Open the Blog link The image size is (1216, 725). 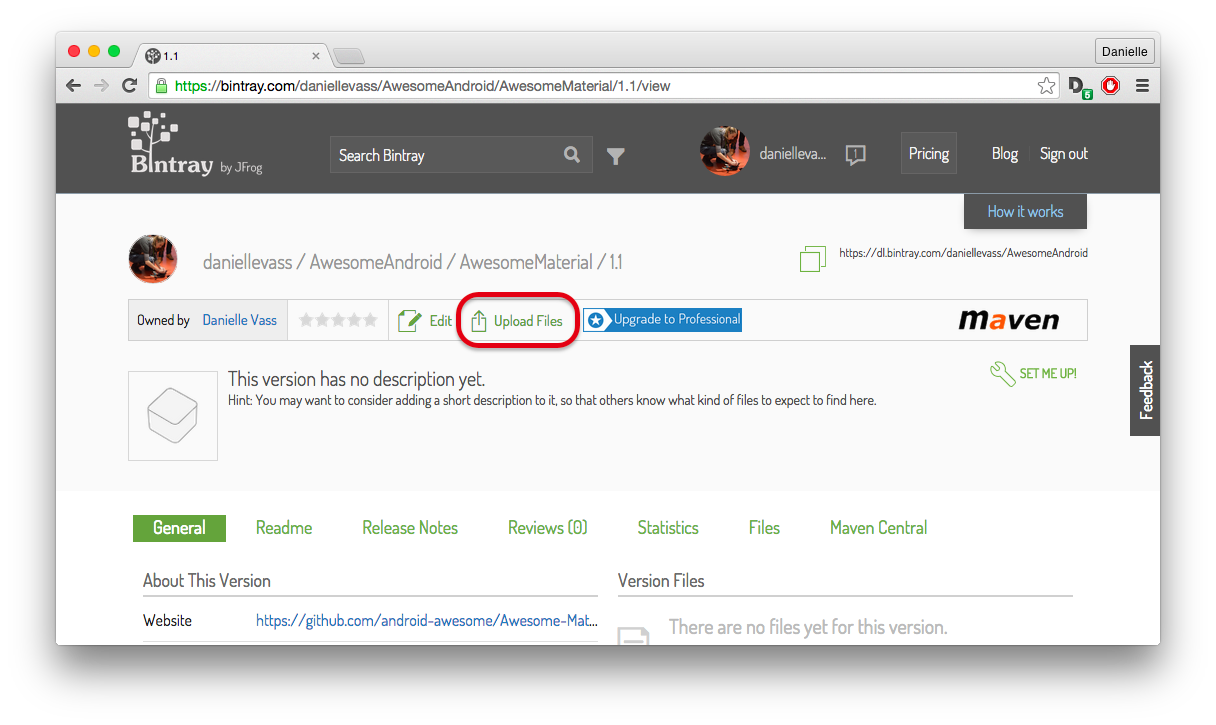1005,154
